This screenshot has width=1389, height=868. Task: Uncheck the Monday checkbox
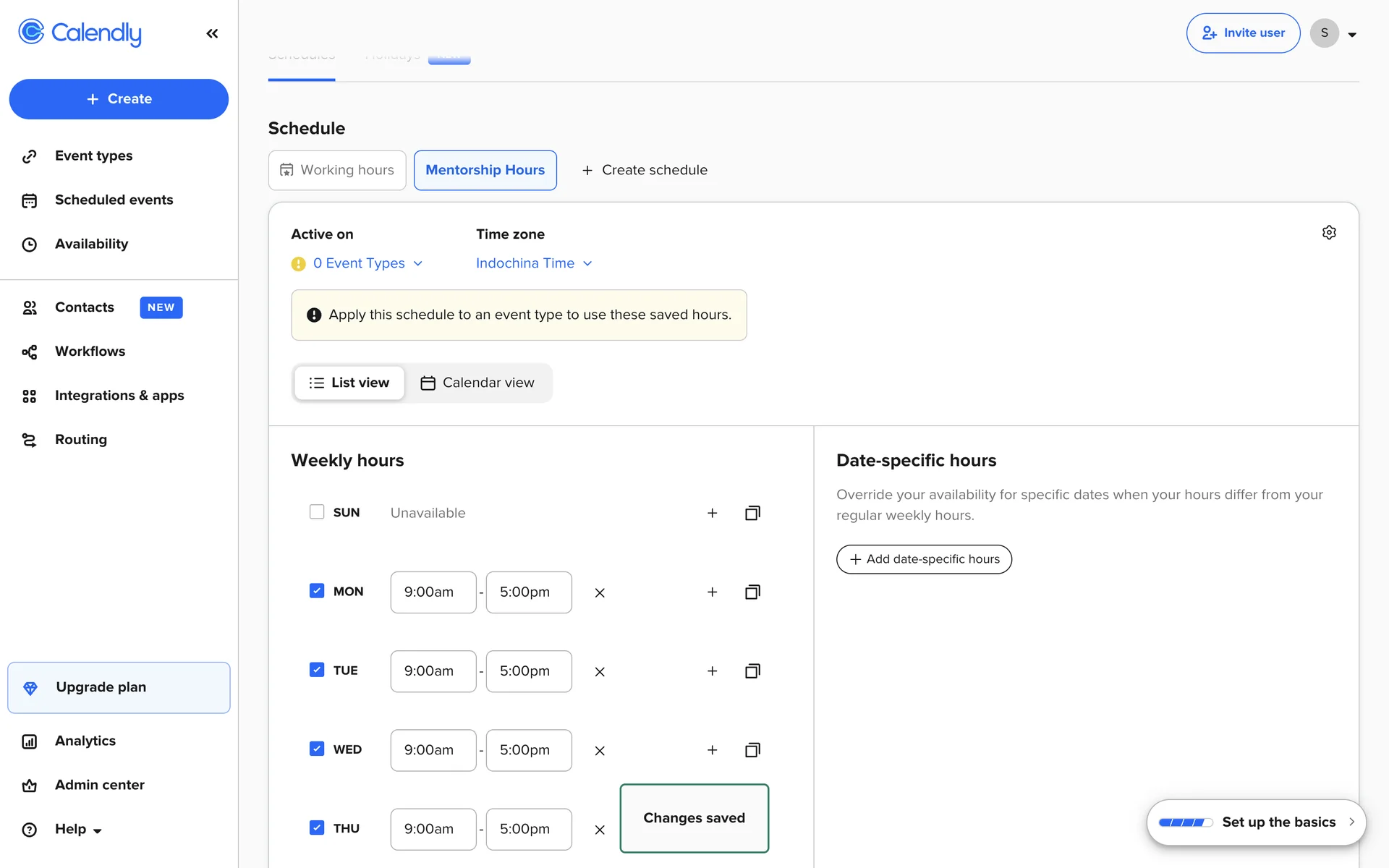click(x=317, y=591)
